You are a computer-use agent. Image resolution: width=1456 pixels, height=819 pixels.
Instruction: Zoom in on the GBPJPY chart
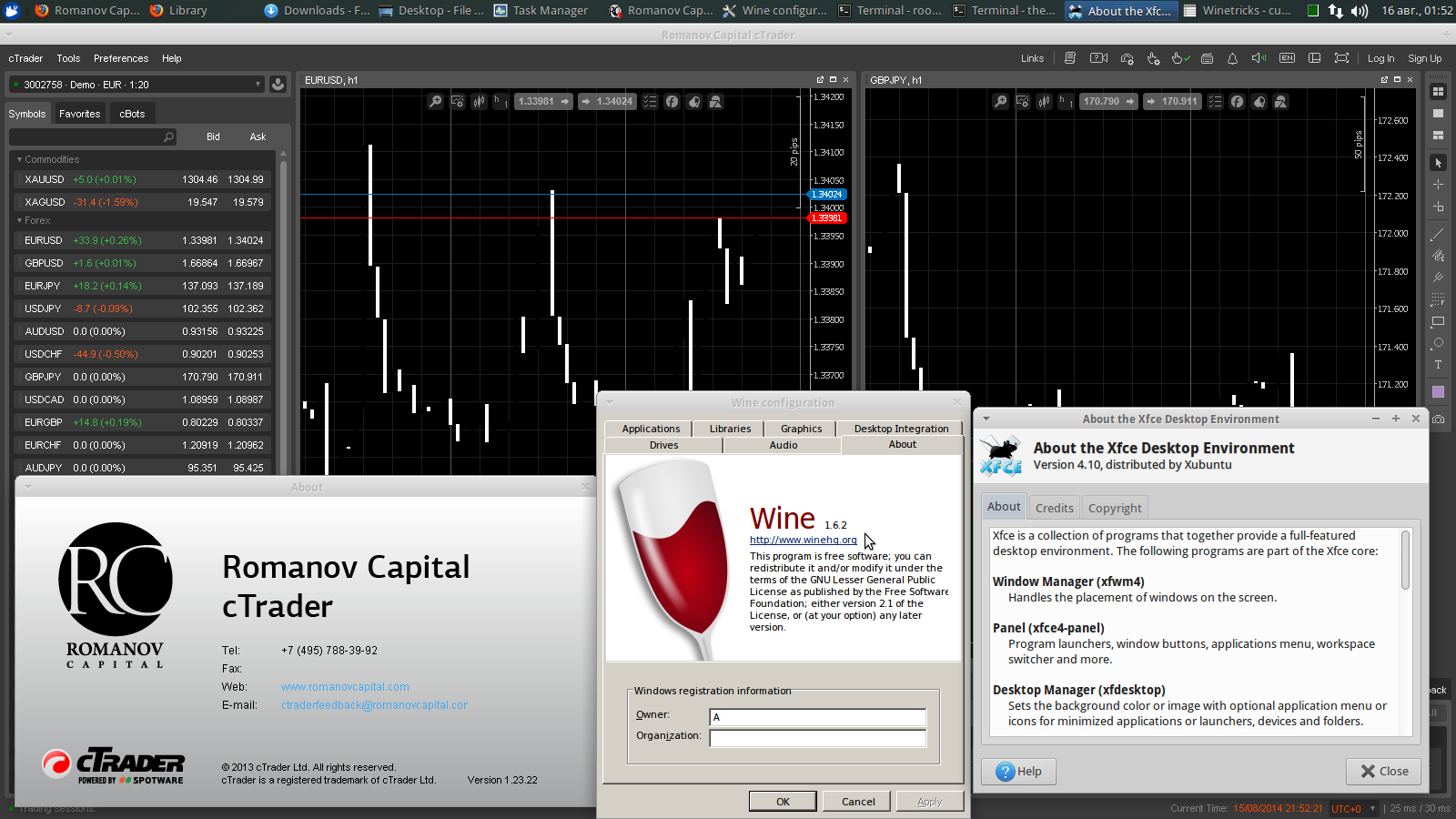(1001, 101)
